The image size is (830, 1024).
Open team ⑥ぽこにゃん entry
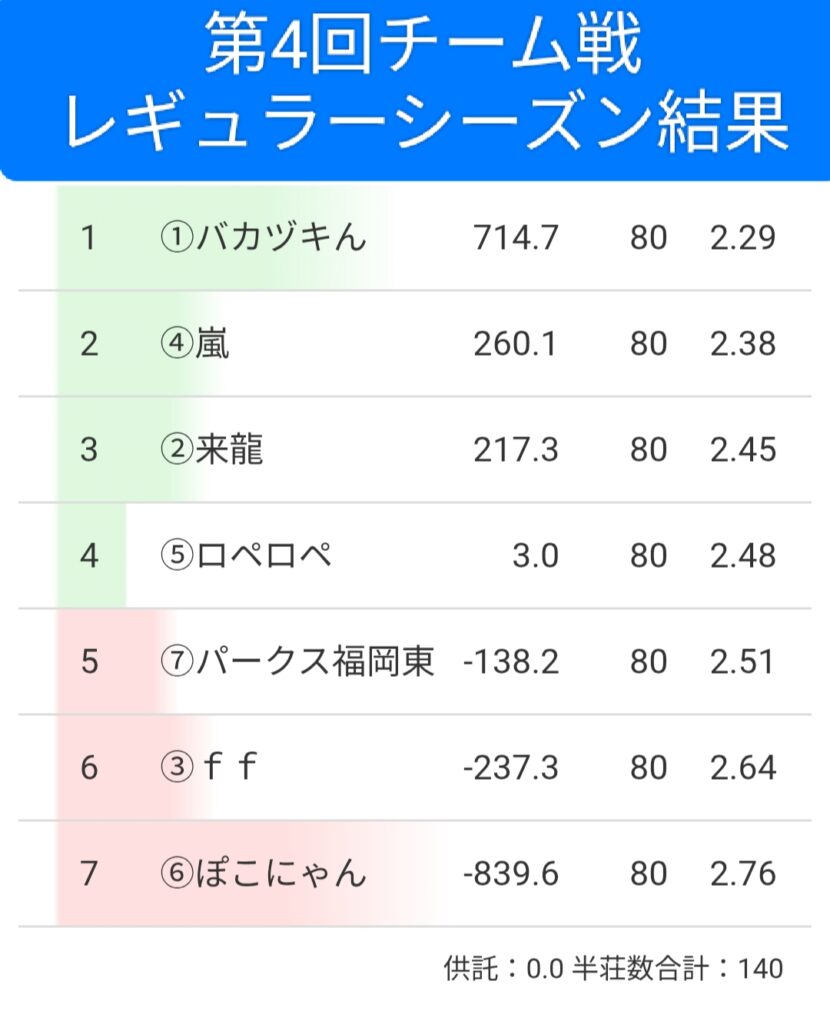(264, 874)
